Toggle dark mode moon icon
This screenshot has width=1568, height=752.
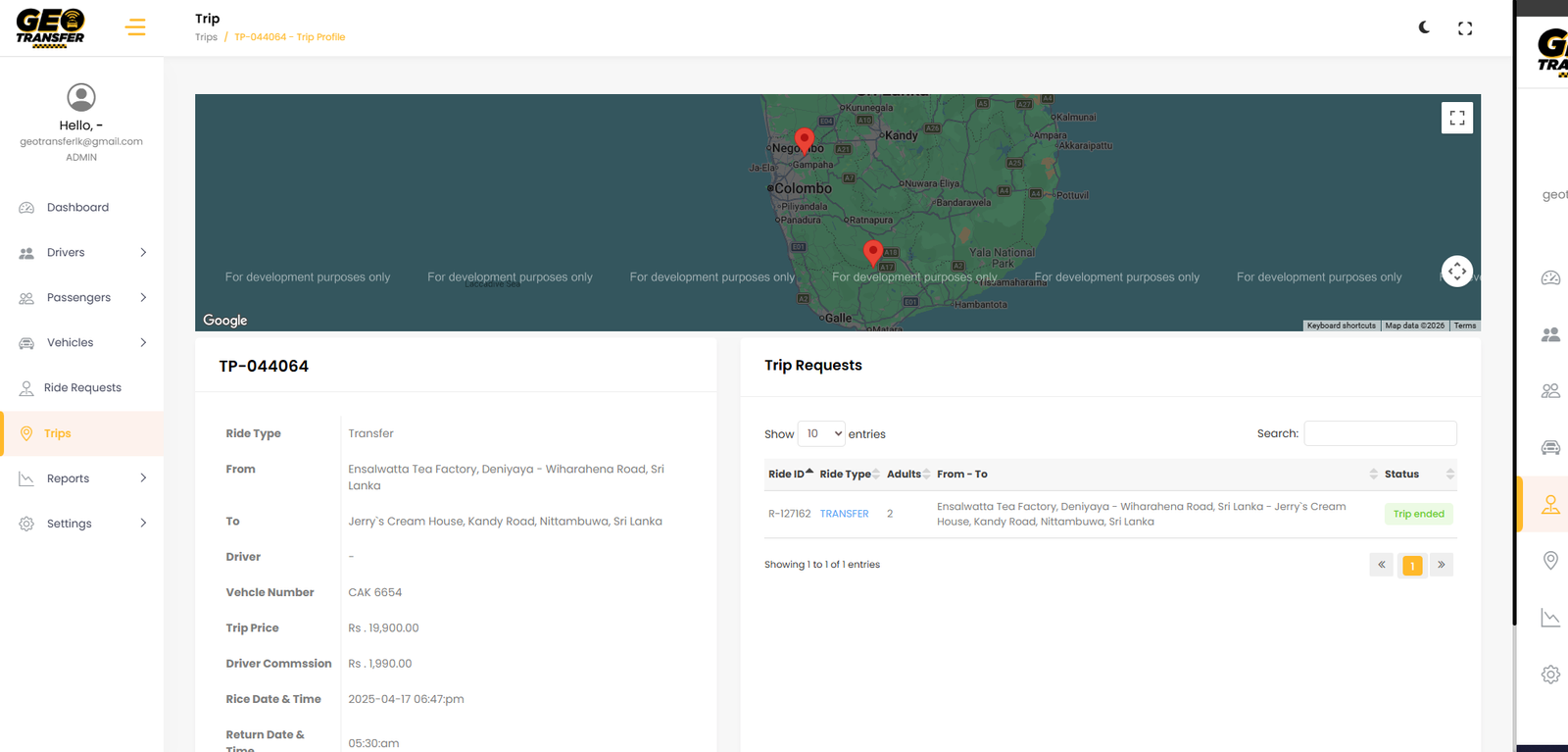[1424, 27]
